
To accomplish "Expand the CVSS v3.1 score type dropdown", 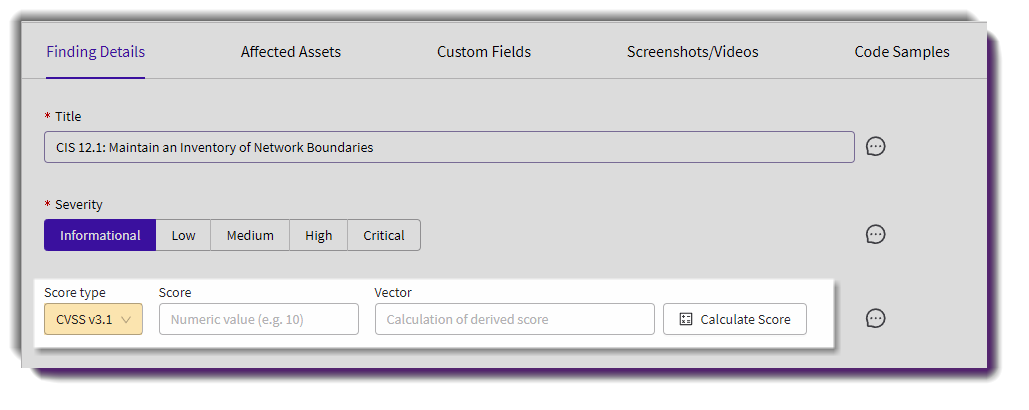I will click(x=93, y=319).
